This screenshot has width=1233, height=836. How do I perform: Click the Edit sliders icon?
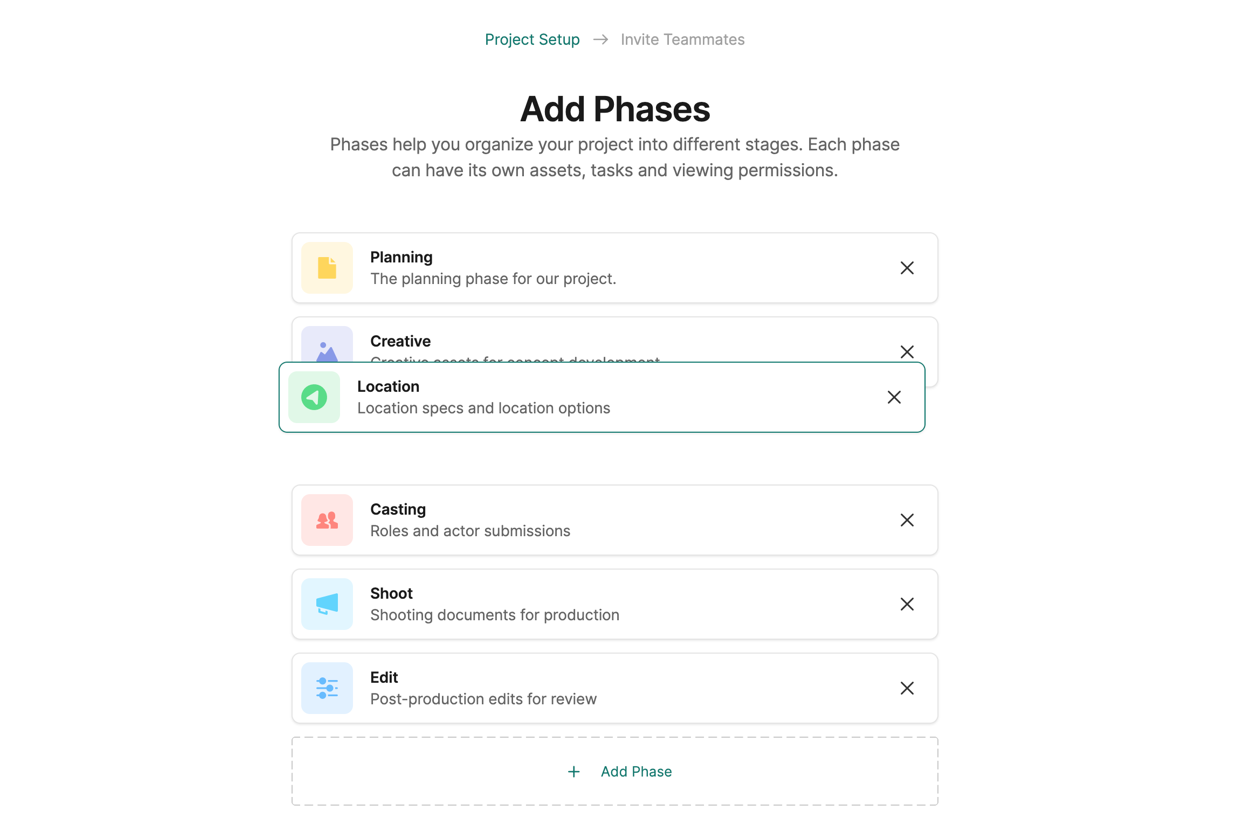[x=327, y=688]
